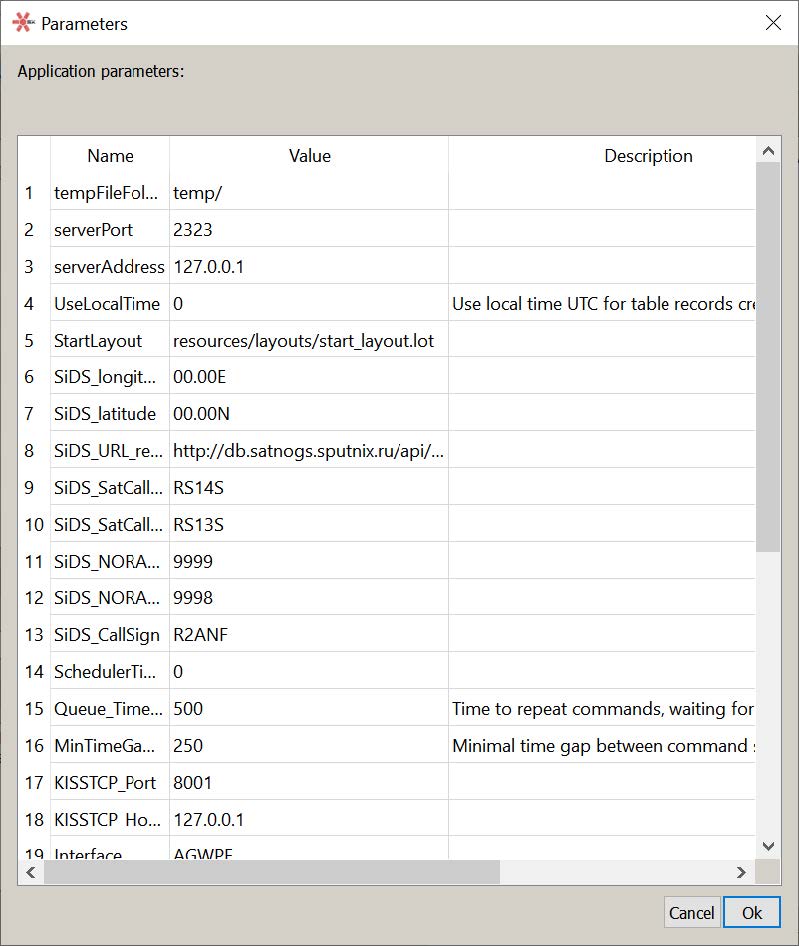Click the Description column header
This screenshot has width=799, height=946.
tap(648, 156)
